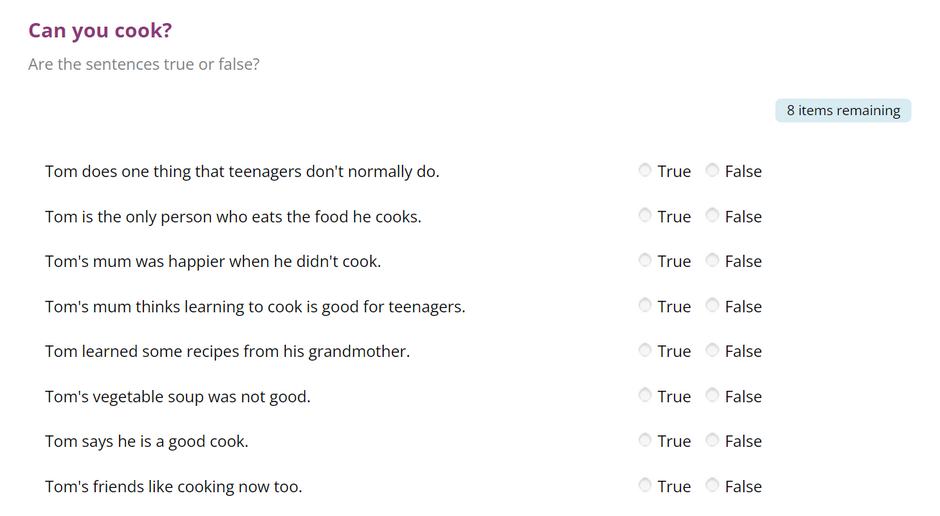Select False for 'friends like cooking now too'
The image size is (940, 516).
click(x=712, y=485)
